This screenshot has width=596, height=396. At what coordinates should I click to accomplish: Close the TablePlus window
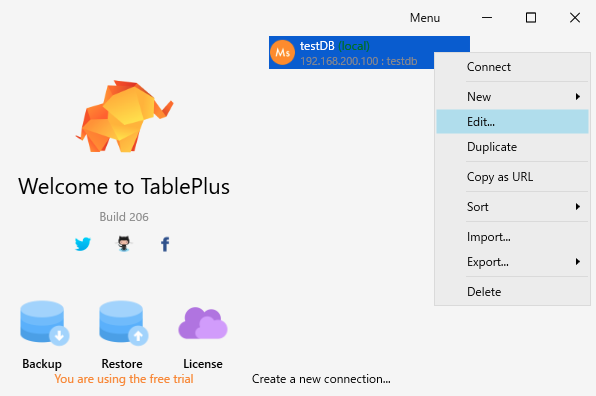coord(575,17)
